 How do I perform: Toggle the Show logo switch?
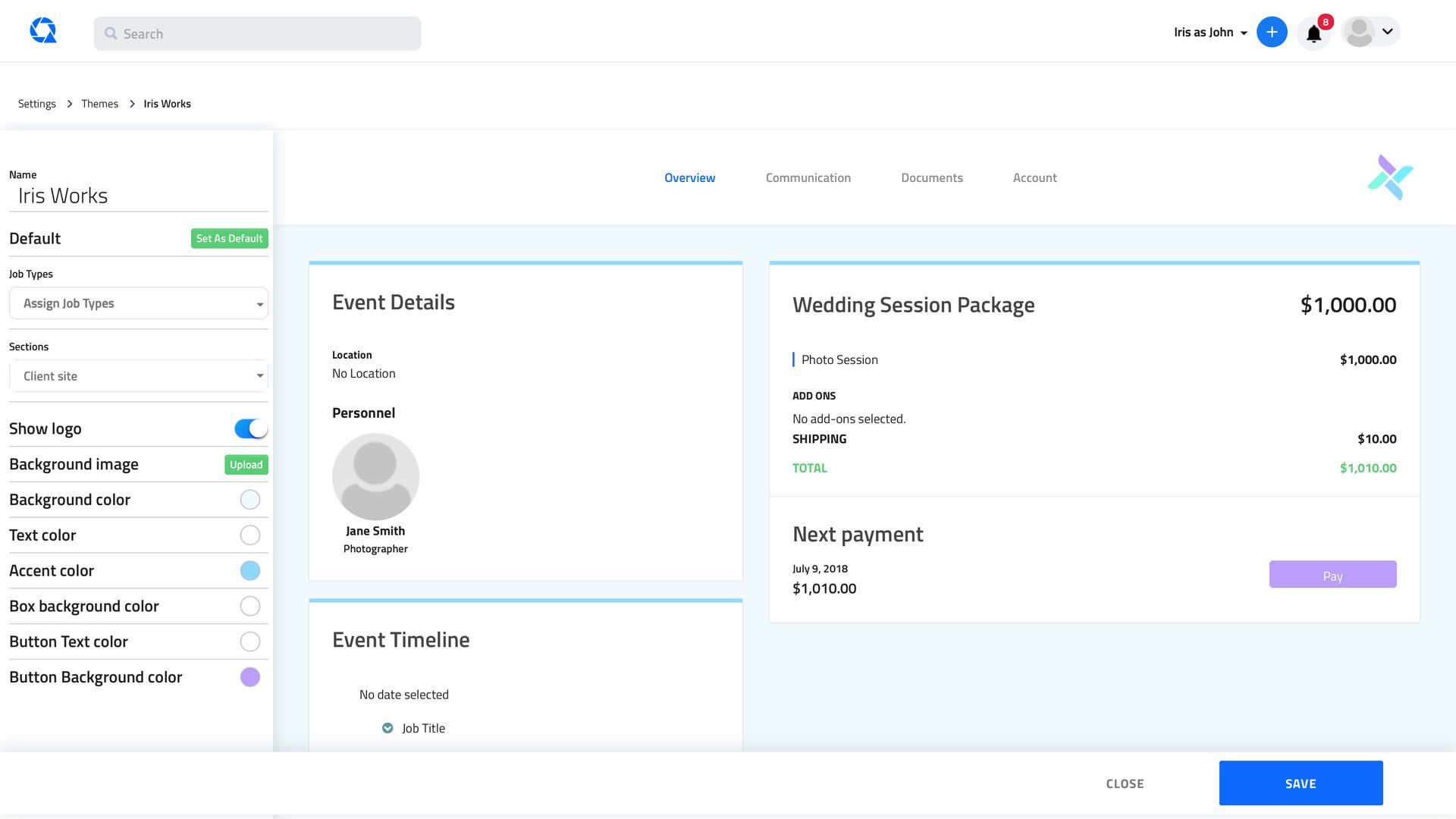point(250,428)
